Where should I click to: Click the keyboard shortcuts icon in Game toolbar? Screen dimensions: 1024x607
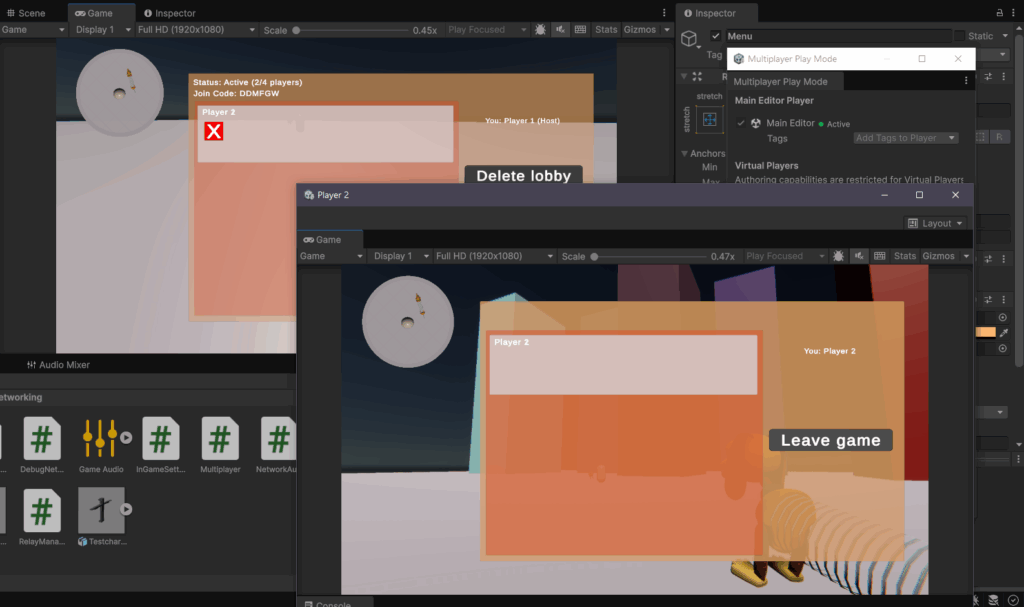(581, 30)
